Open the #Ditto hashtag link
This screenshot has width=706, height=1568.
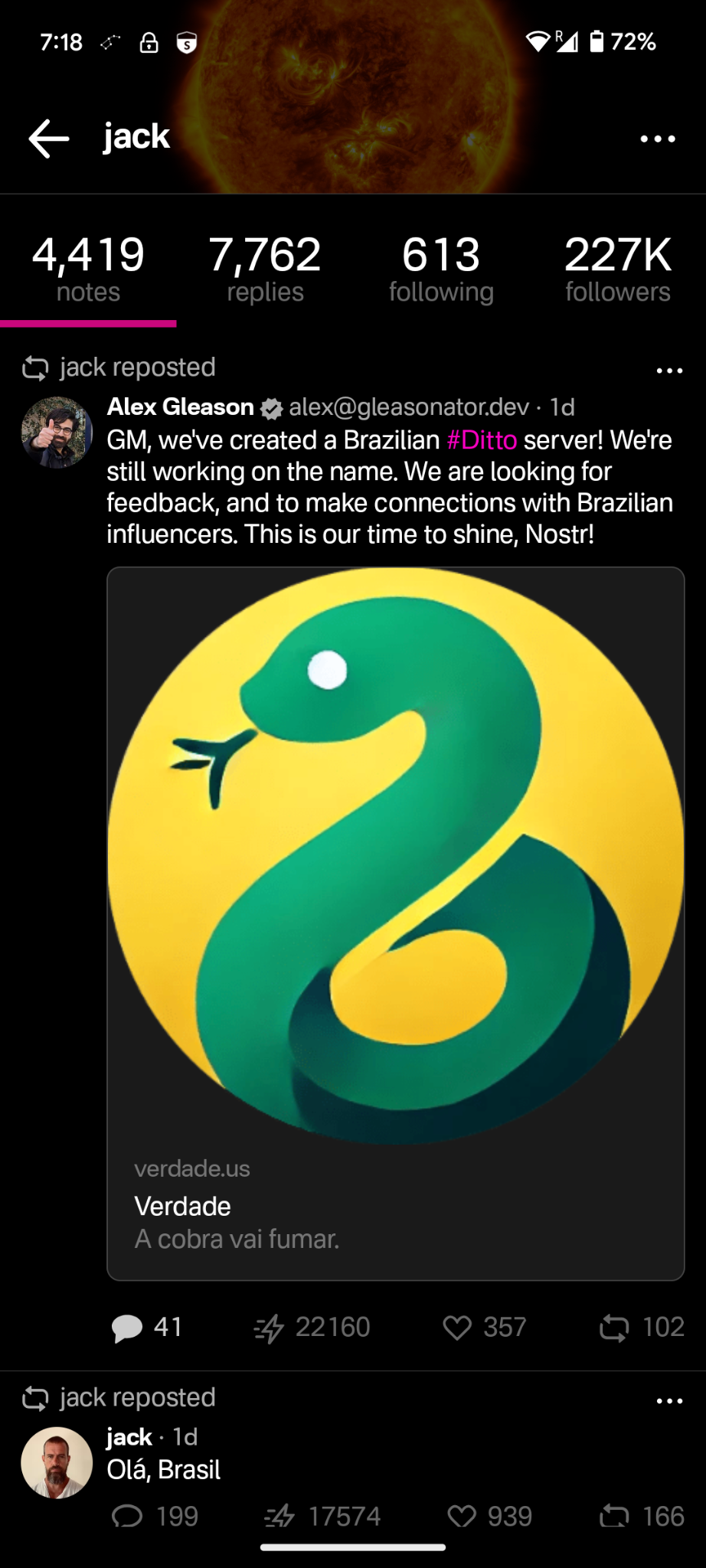(x=482, y=440)
